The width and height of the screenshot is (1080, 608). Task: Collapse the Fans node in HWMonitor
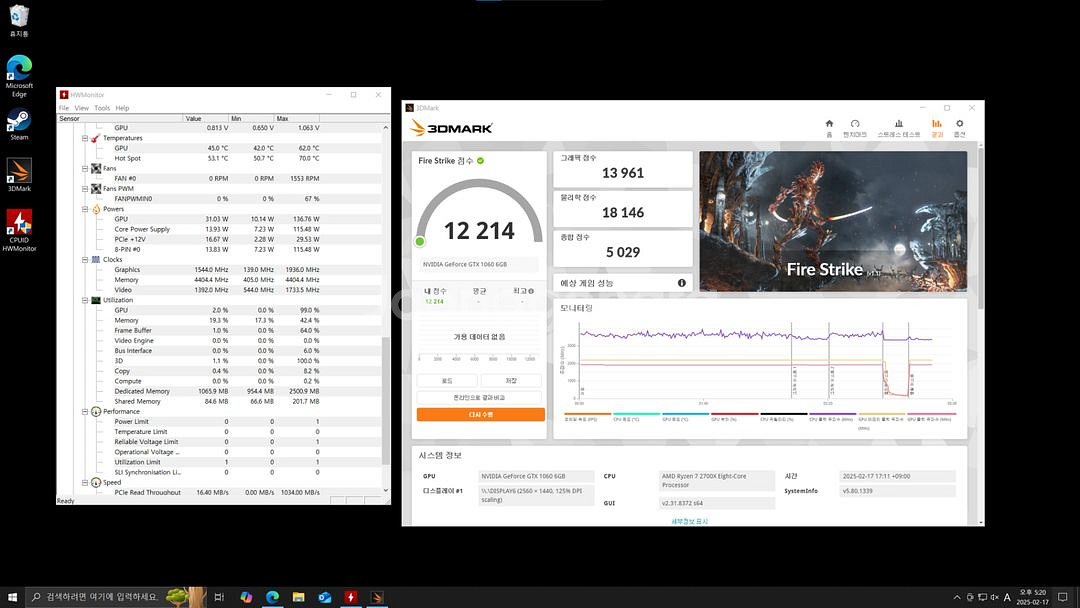coord(85,168)
